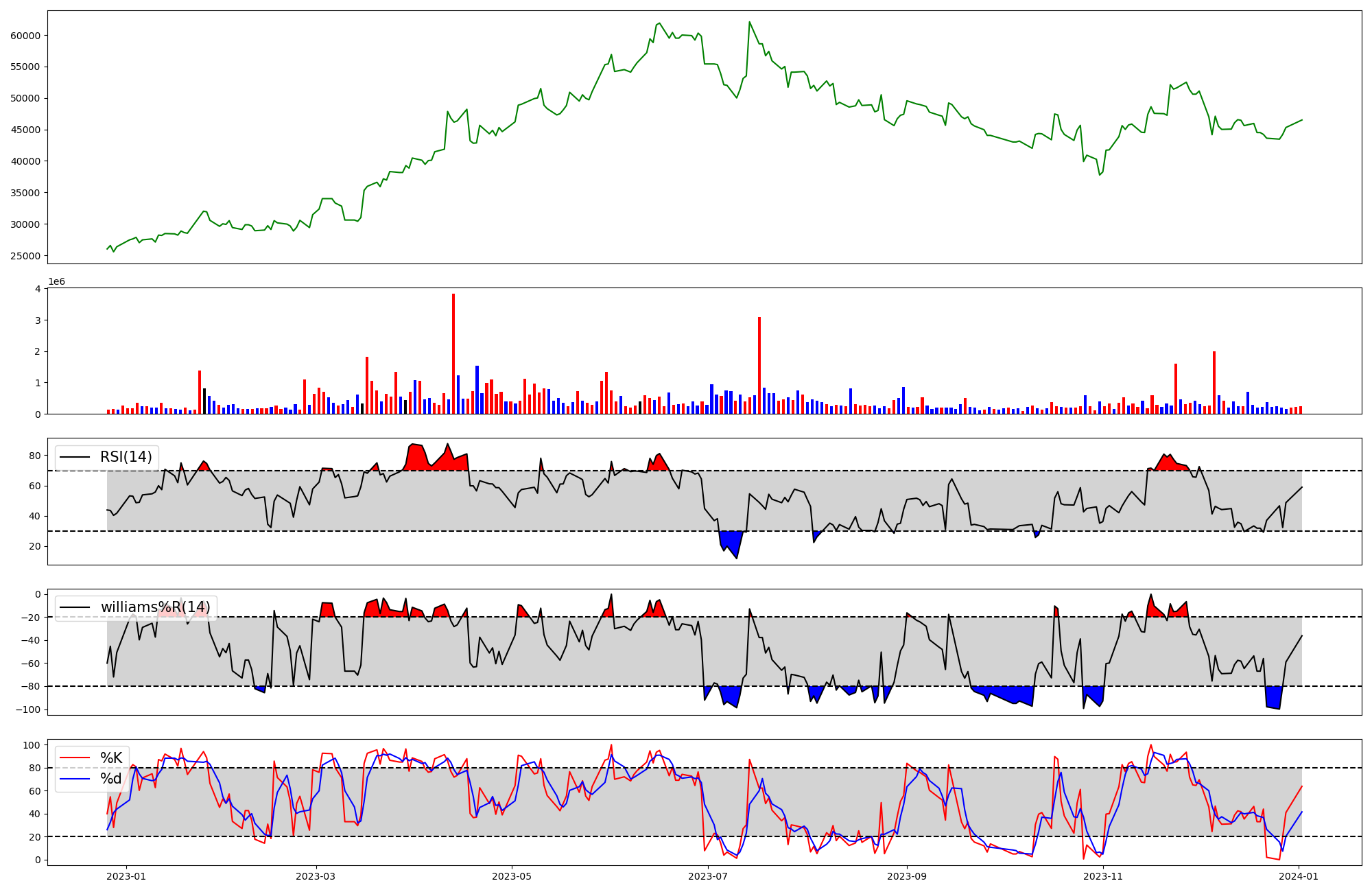Click the tallest red volume bar

point(453,353)
